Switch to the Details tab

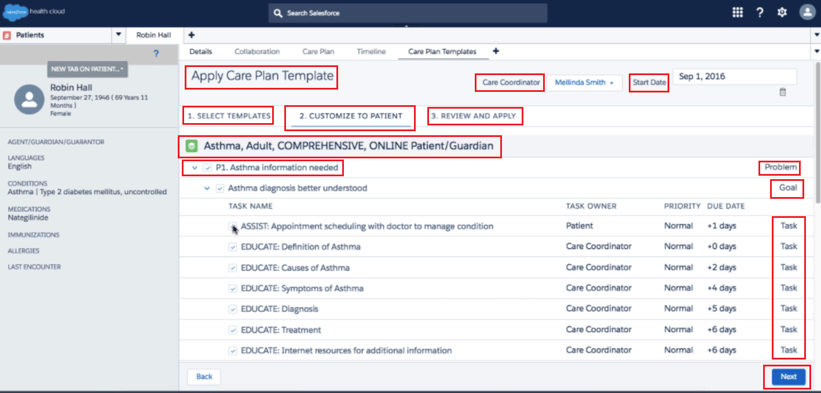point(201,51)
